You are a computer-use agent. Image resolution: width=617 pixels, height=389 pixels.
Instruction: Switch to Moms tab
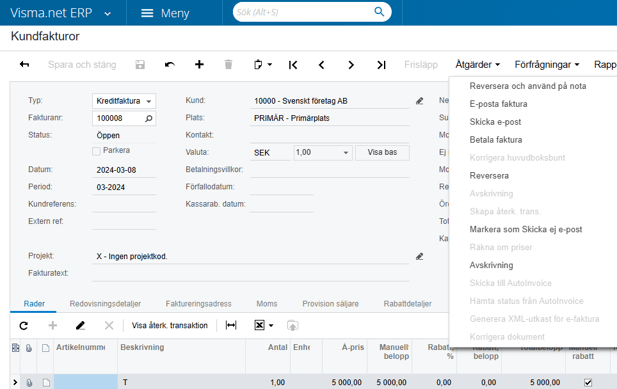[266, 304]
